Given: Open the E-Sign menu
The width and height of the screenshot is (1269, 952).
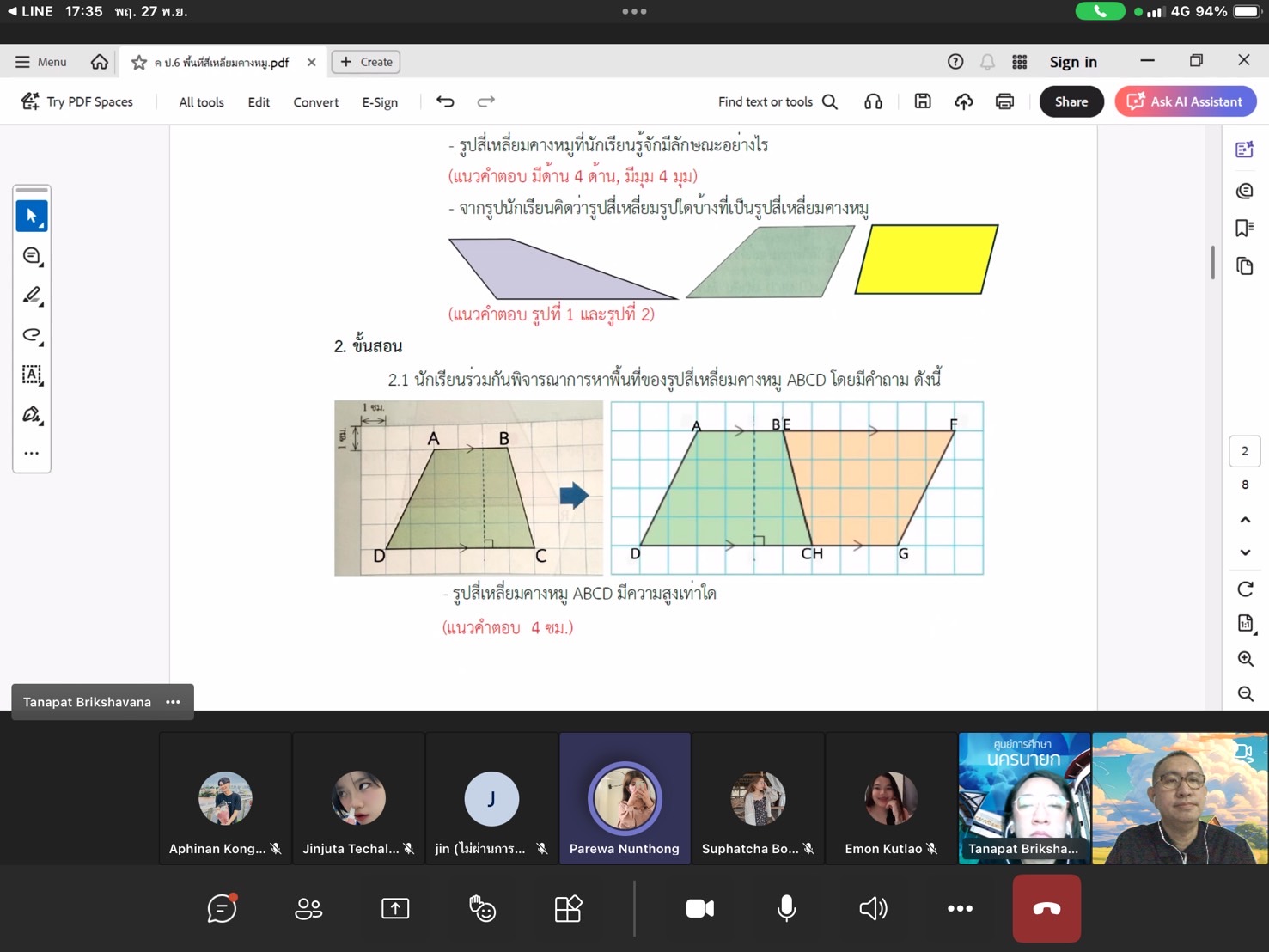Looking at the screenshot, I should tap(380, 102).
